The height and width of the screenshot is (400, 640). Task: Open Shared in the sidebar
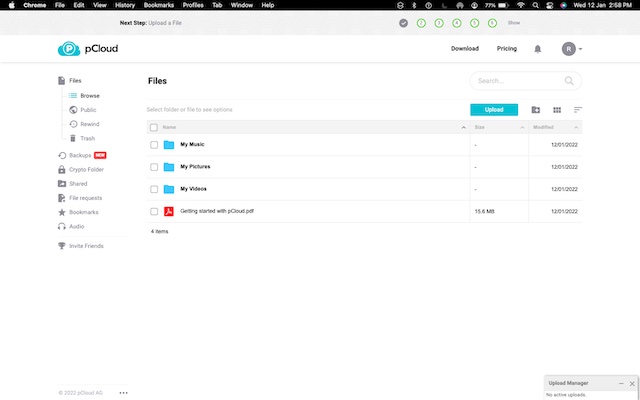[x=73, y=184]
